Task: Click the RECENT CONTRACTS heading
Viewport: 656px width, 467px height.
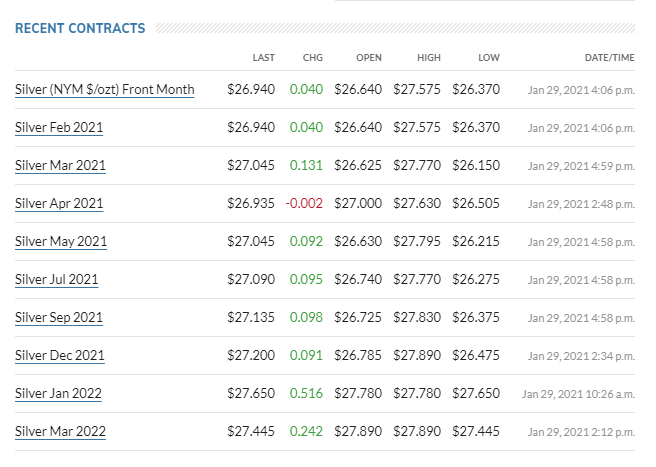Action: pyautogui.click(x=80, y=28)
